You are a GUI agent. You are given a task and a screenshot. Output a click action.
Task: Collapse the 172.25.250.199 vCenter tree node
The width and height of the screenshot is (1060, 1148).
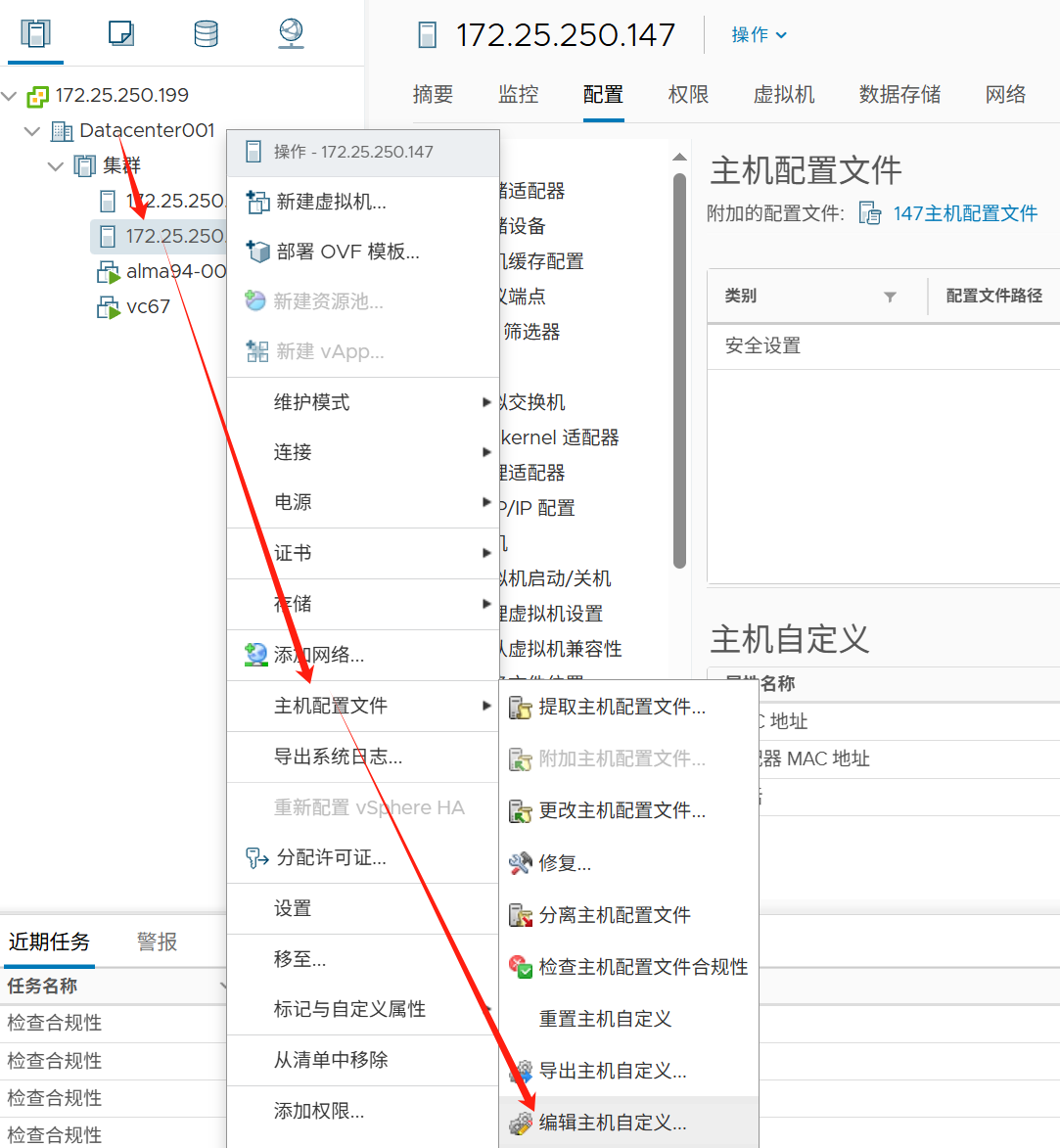(x=10, y=96)
